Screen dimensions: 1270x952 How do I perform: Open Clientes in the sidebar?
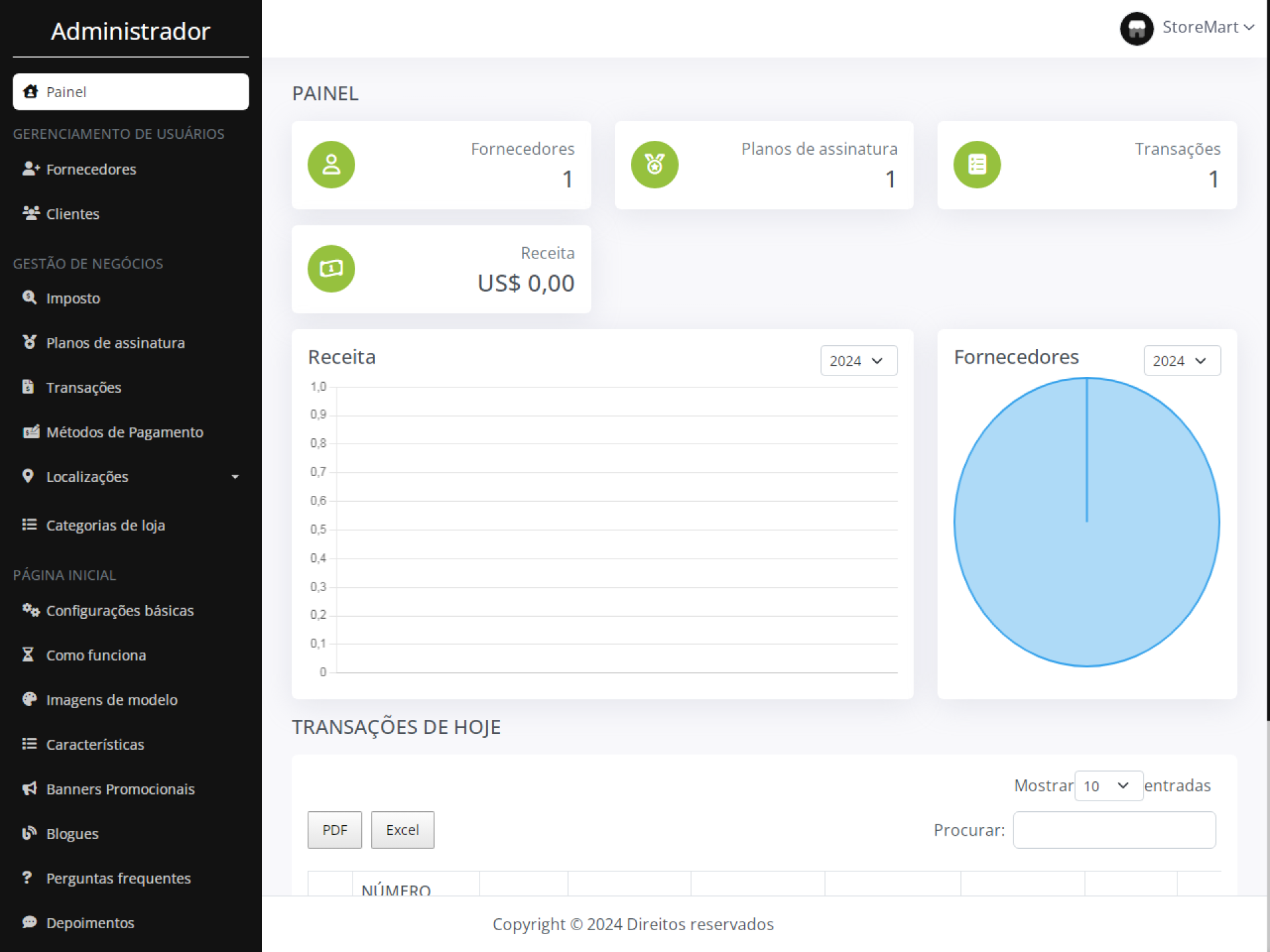(x=73, y=214)
